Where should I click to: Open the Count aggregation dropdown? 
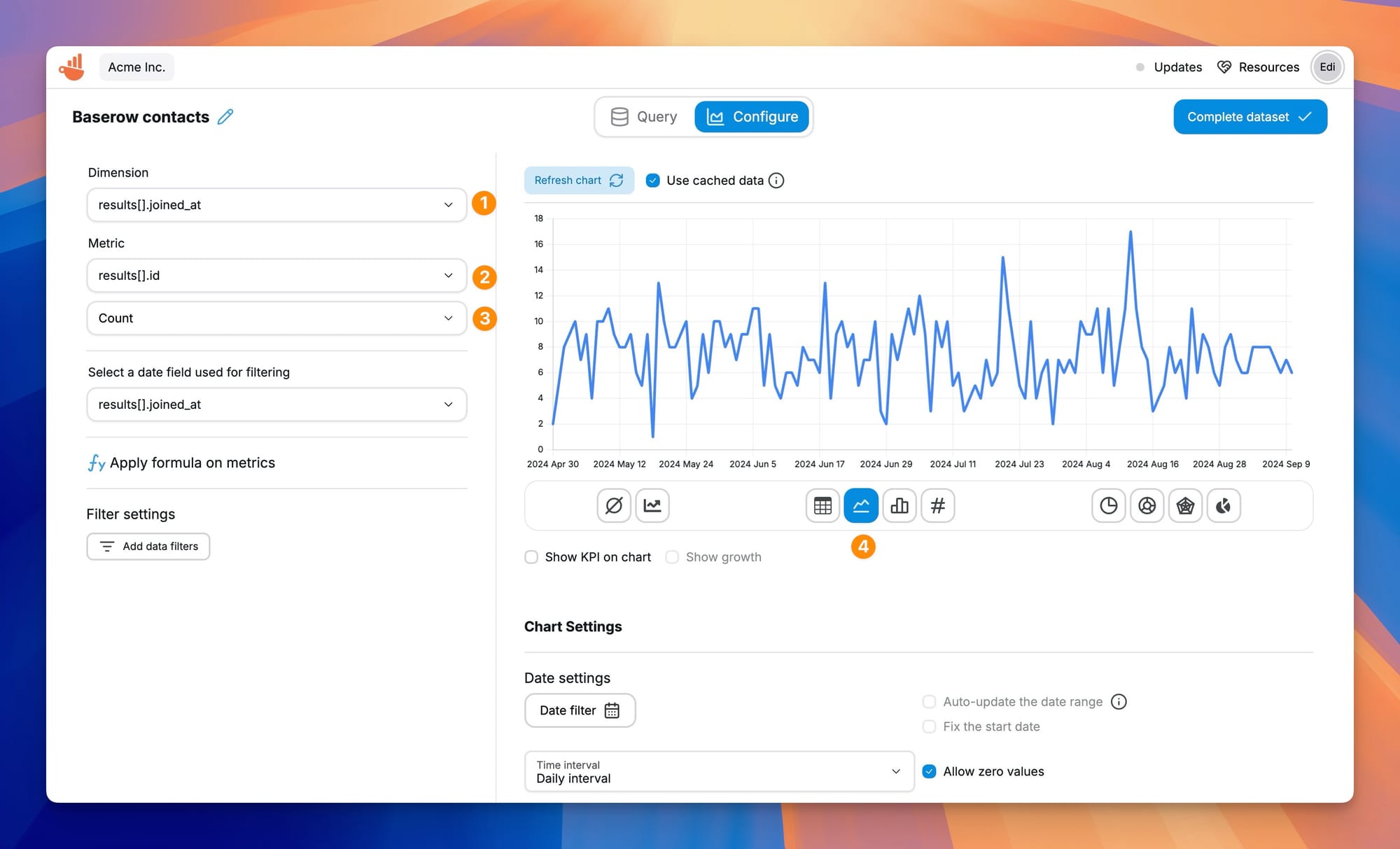(276, 318)
